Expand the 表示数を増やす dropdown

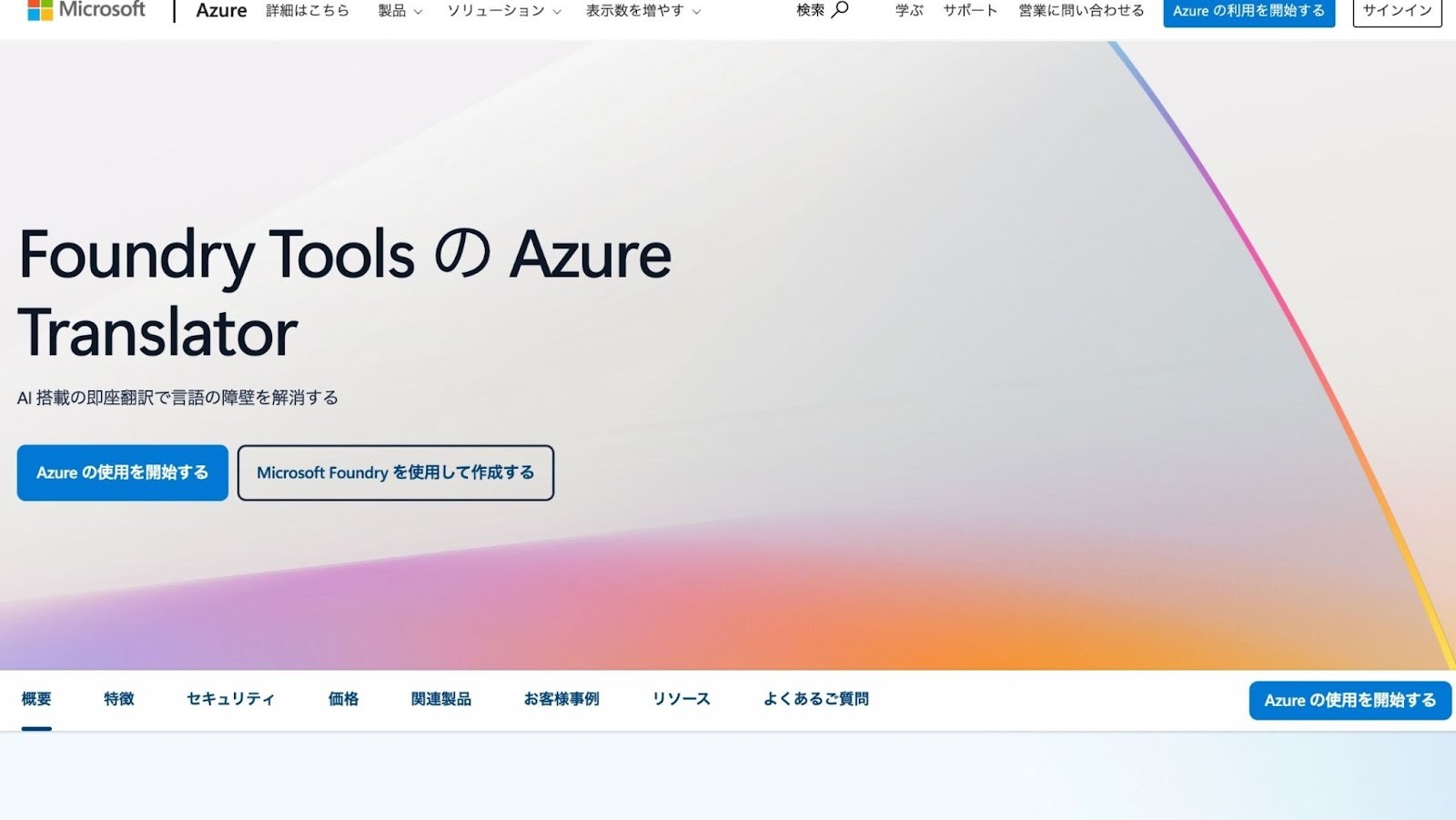tap(643, 11)
